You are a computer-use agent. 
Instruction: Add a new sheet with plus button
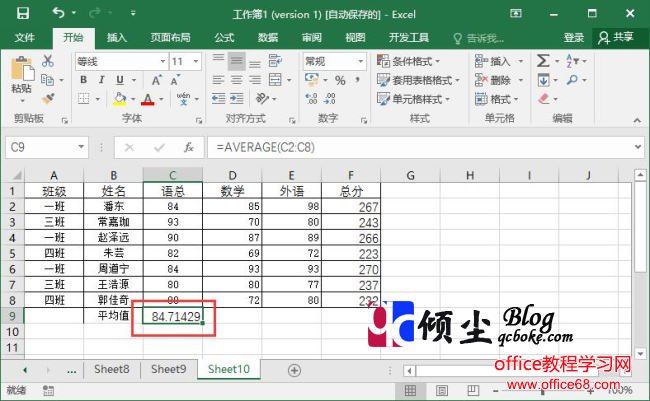[294, 370]
